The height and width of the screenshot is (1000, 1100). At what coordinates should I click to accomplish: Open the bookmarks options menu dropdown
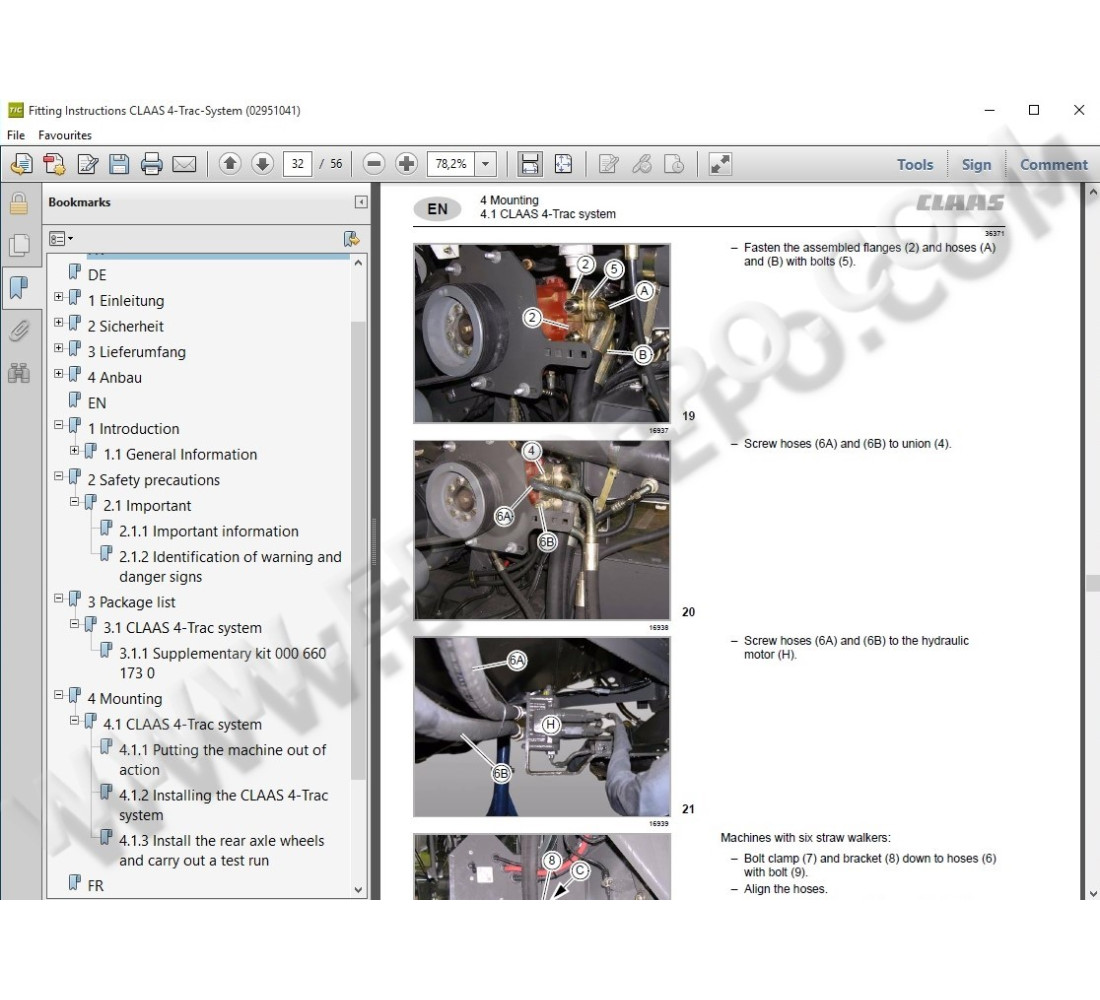pyautogui.click(x=61, y=239)
